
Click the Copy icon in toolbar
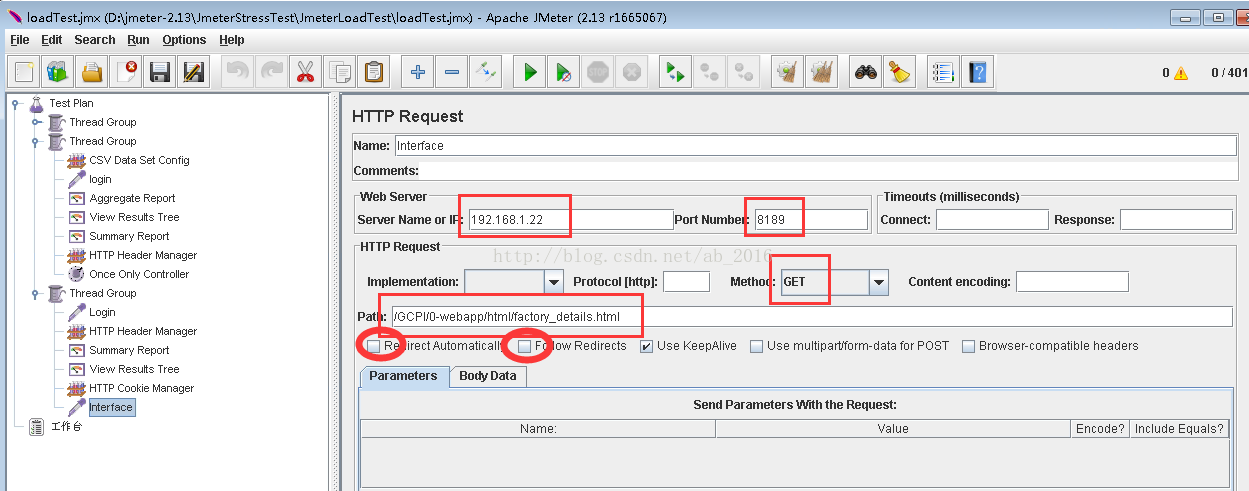point(340,72)
